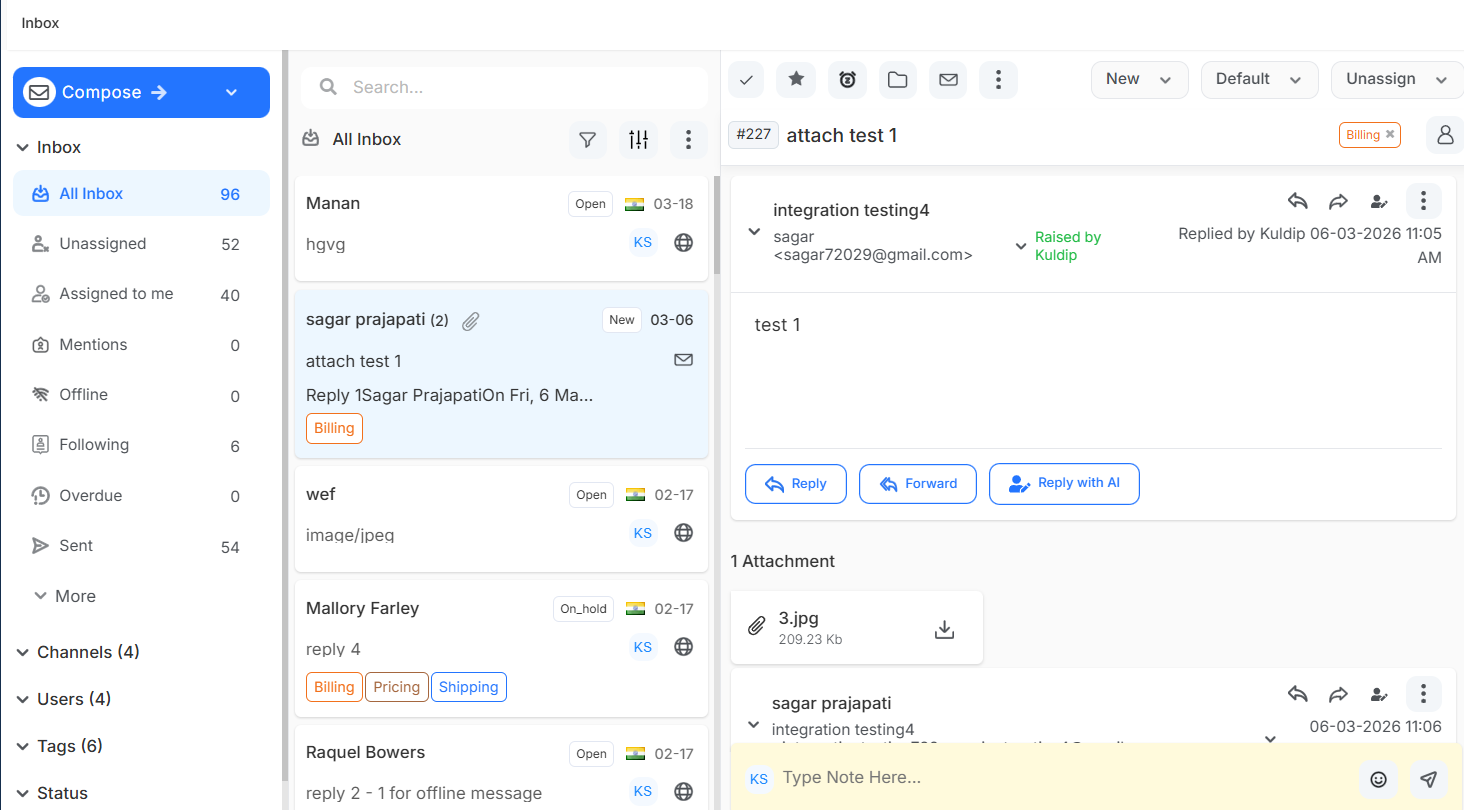Open the New status dropdown

pyautogui.click(x=1139, y=79)
